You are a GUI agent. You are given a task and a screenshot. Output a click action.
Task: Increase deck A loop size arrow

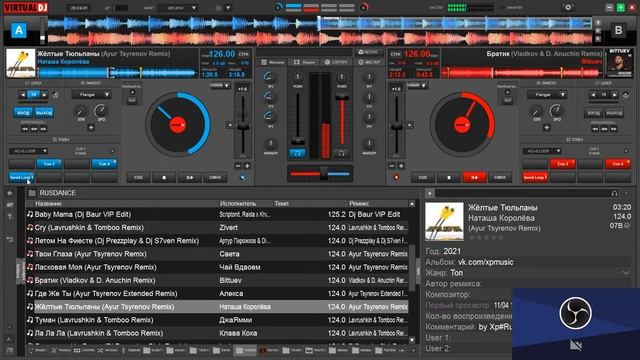(44, 95)
